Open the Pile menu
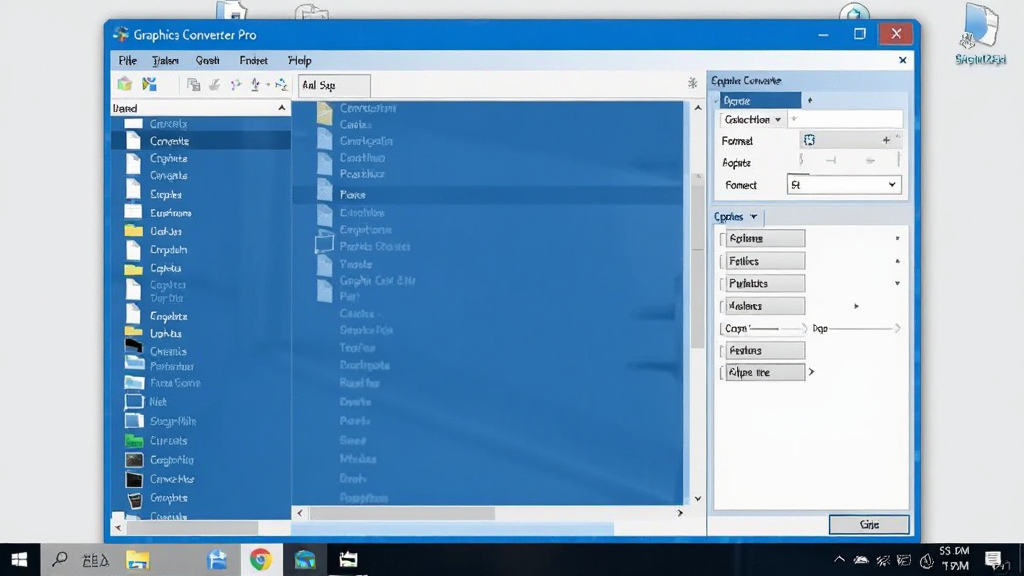The height and width of the screenshot is (576, 1024). (x=128, y=60)
